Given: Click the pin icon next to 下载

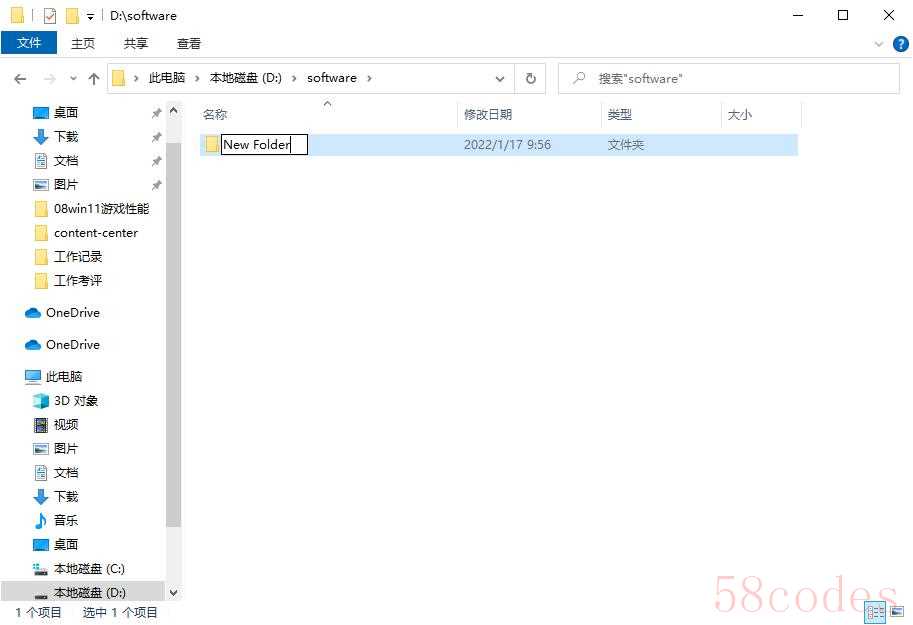Looking at the screenshot, I should pos(156,137).
